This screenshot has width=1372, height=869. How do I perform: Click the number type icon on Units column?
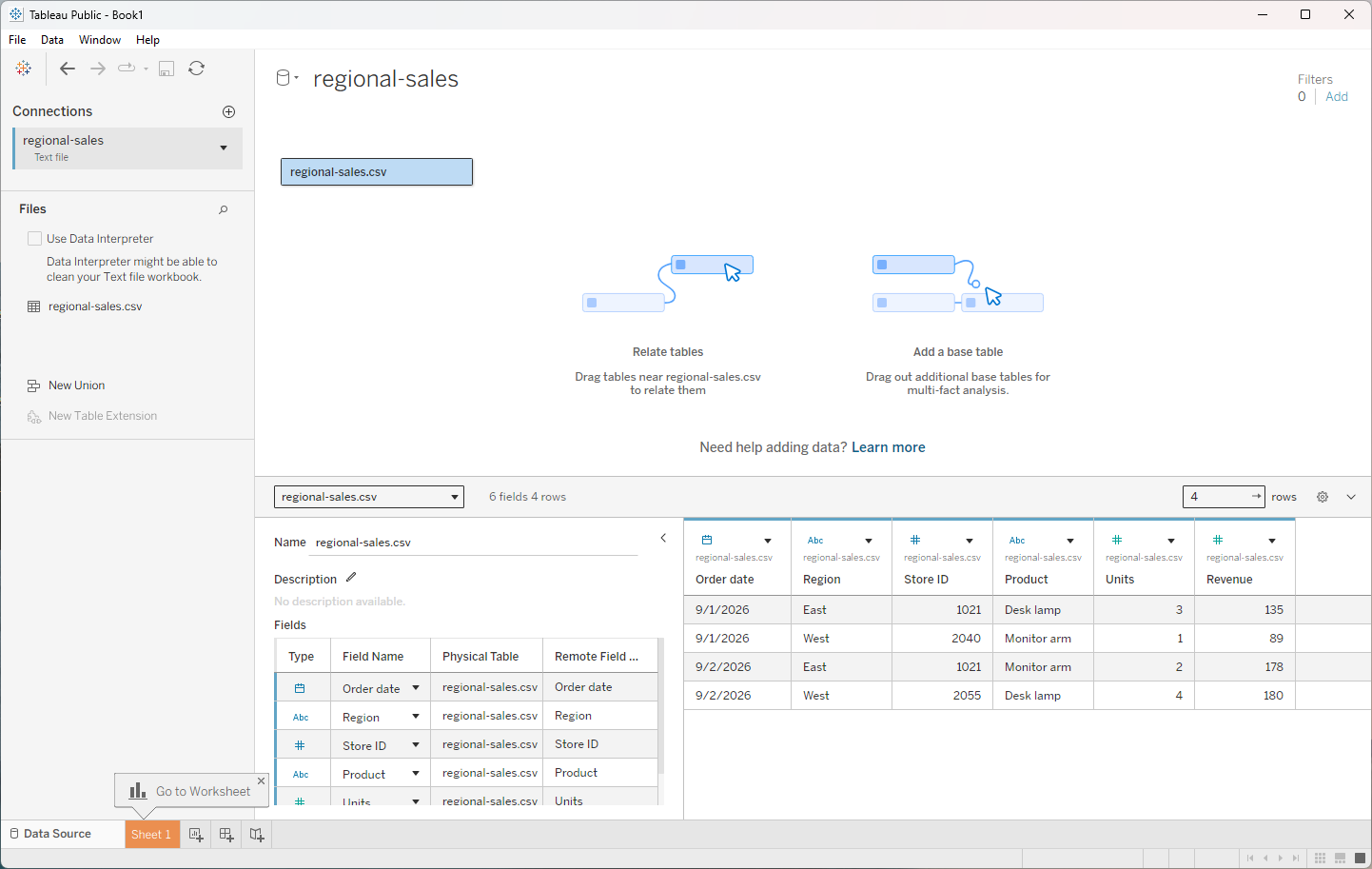(x=1117, y=540)
